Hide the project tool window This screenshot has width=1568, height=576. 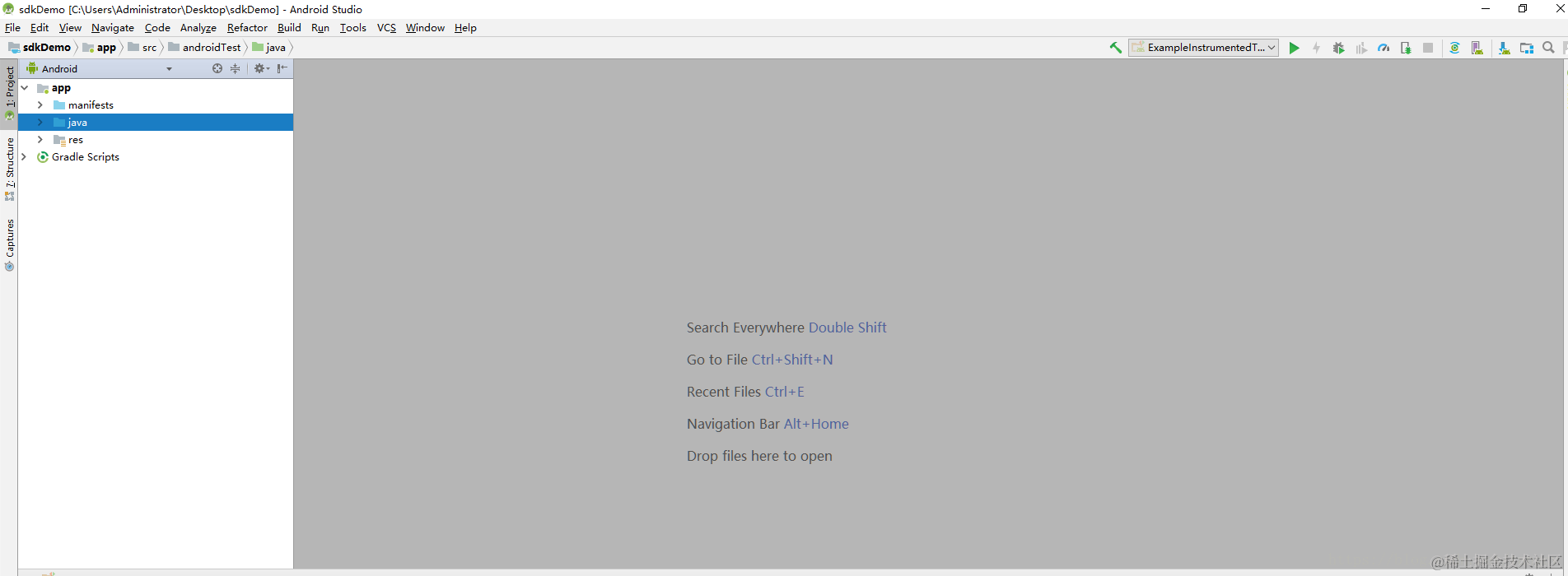click(x=282, y=68)
